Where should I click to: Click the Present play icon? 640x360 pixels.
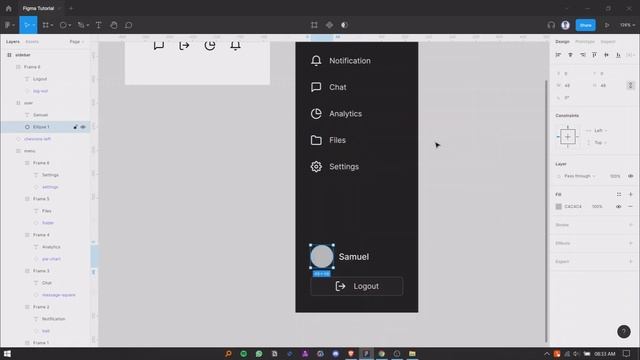(x=607, y=25)
